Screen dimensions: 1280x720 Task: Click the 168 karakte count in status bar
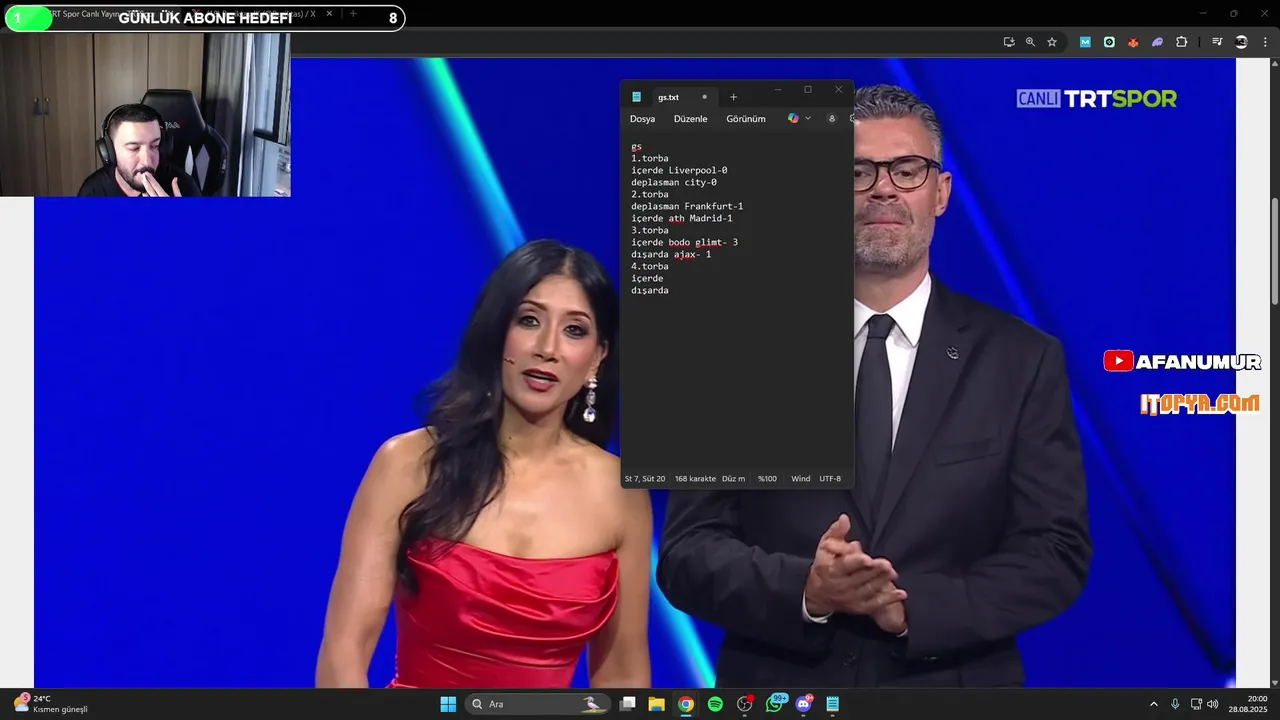(695, 479)
